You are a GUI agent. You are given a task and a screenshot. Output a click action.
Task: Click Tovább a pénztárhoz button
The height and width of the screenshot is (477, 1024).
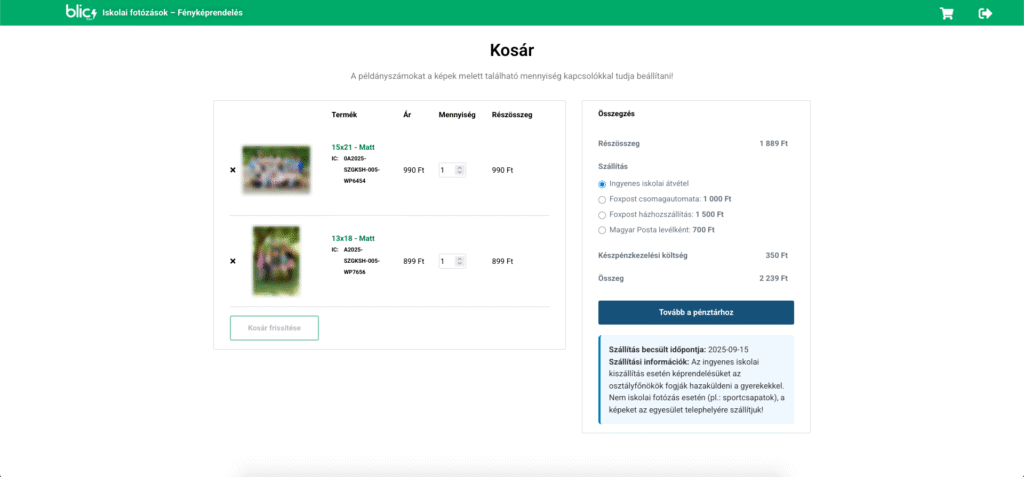click(695, 312)
